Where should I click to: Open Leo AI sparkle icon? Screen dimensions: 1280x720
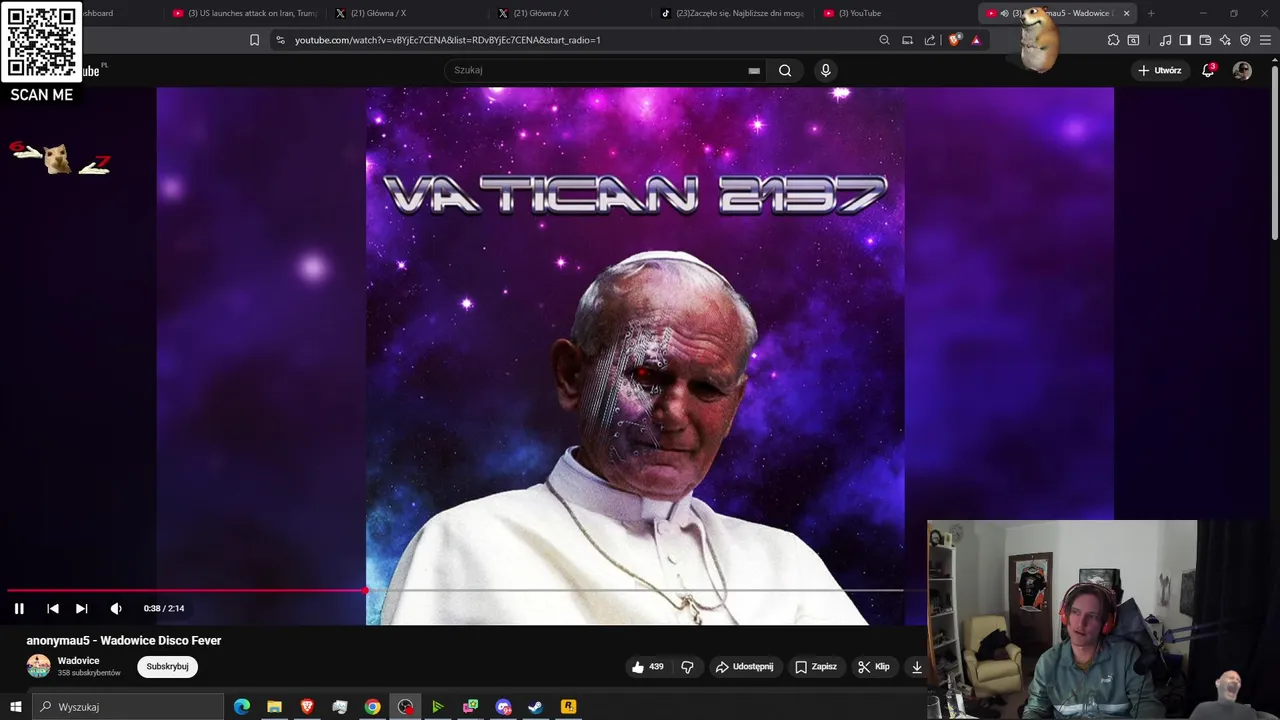coord(1225,40)
